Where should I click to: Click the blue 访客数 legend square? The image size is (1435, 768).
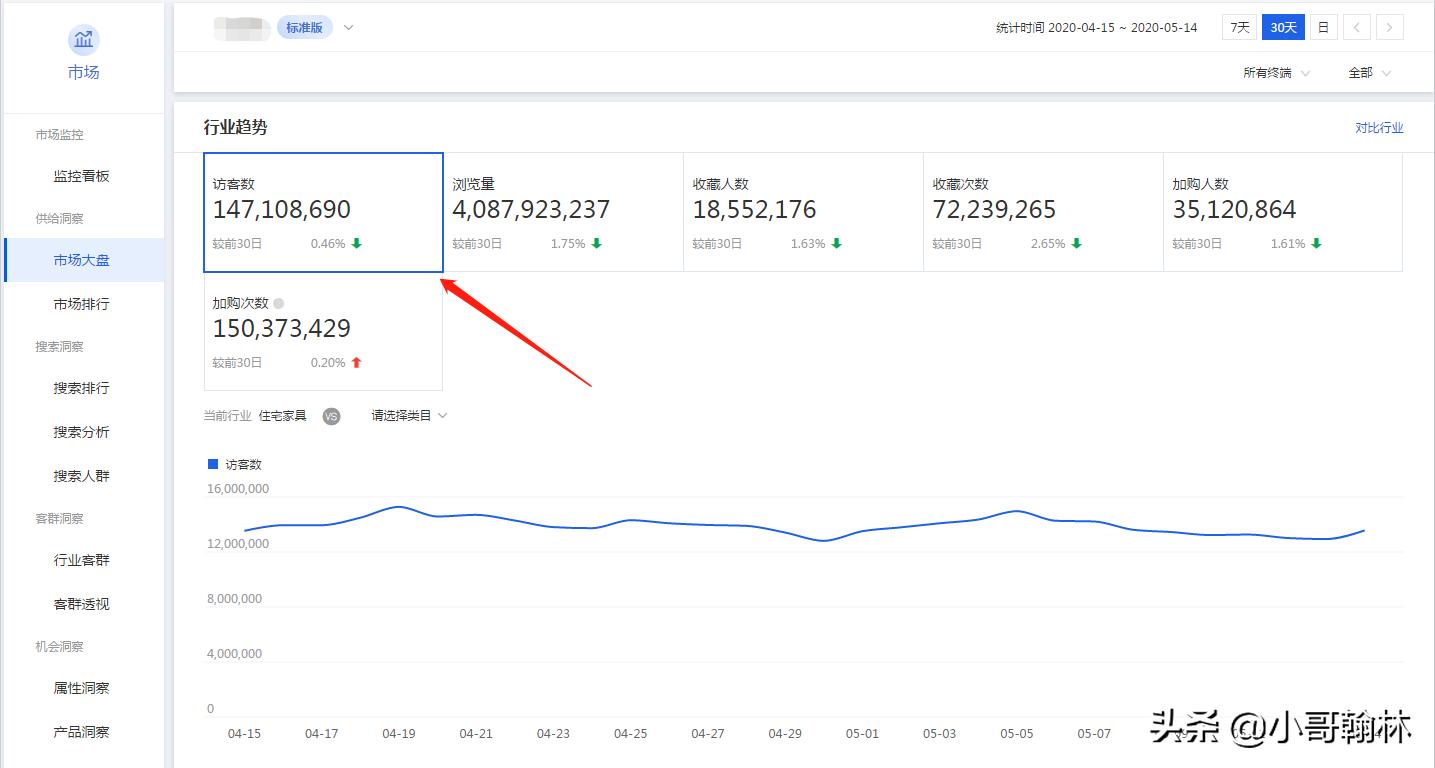pos(212,464)
